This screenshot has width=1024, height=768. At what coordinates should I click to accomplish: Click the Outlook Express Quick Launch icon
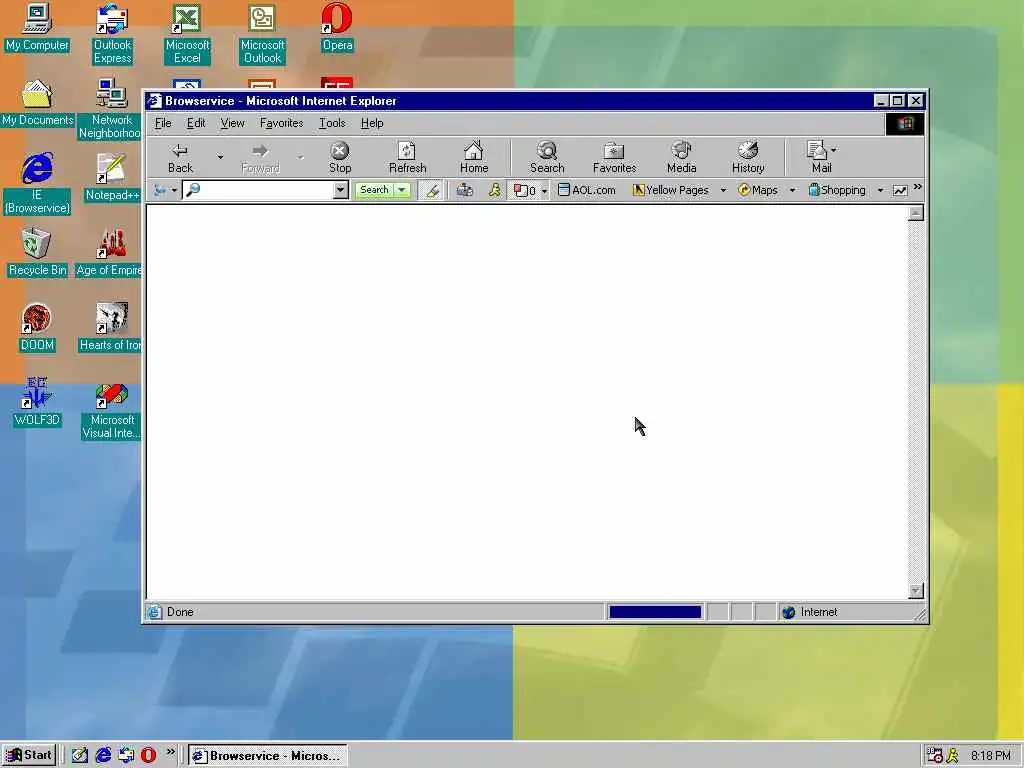coord(125,756)
